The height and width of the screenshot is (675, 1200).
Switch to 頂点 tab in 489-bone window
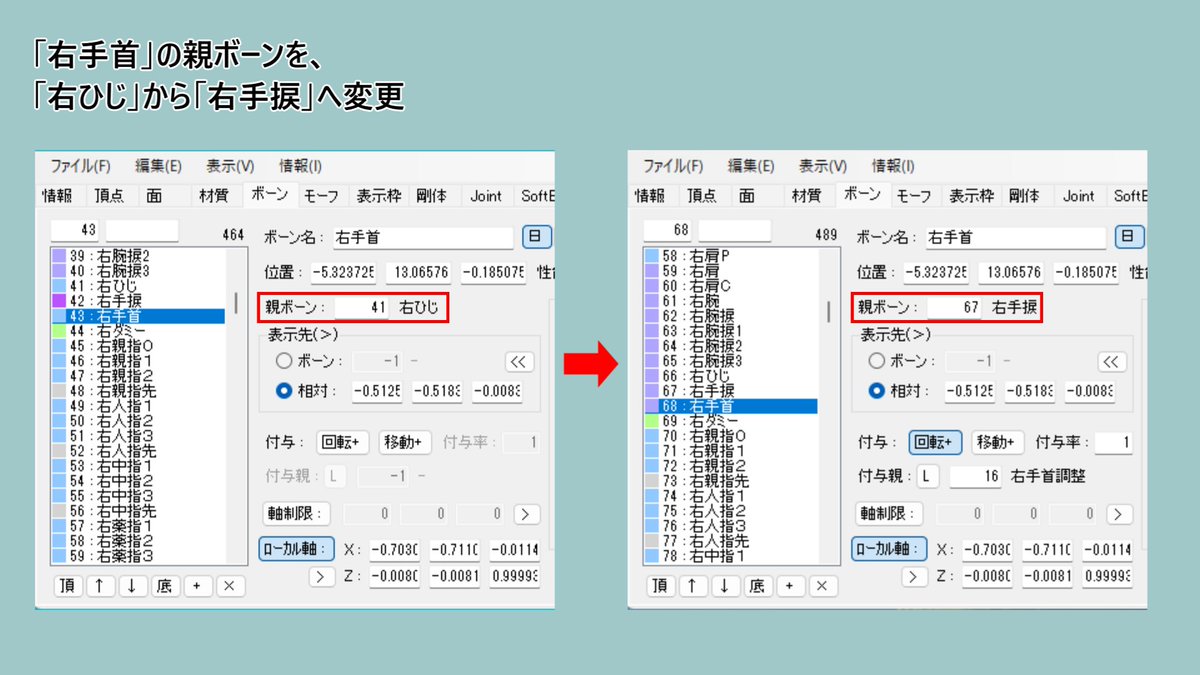(x=700, y=196)
